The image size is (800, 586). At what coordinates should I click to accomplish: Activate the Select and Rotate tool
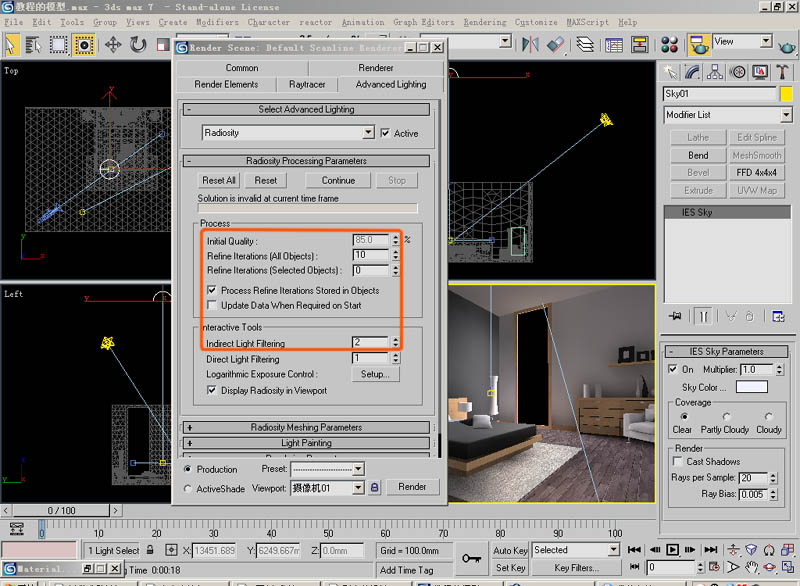click(x=138, y=45)
